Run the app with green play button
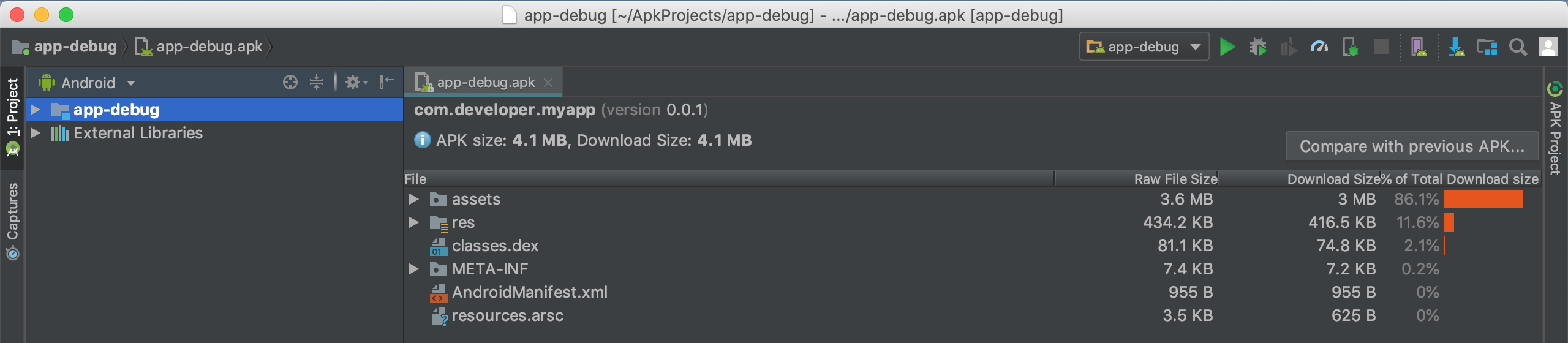The image size is (1568, 343). (1227, 47)
